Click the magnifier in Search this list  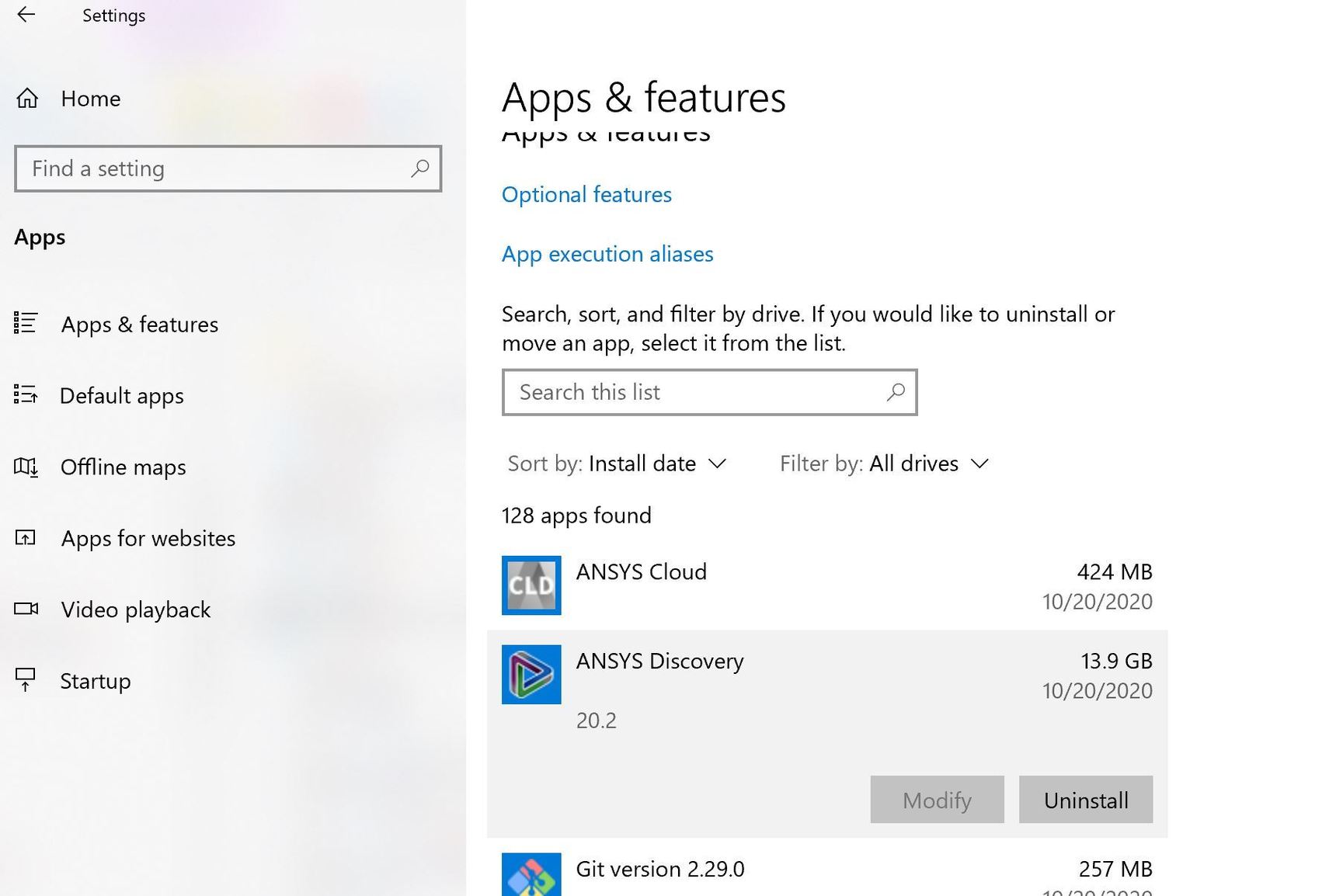coord(896,392)
